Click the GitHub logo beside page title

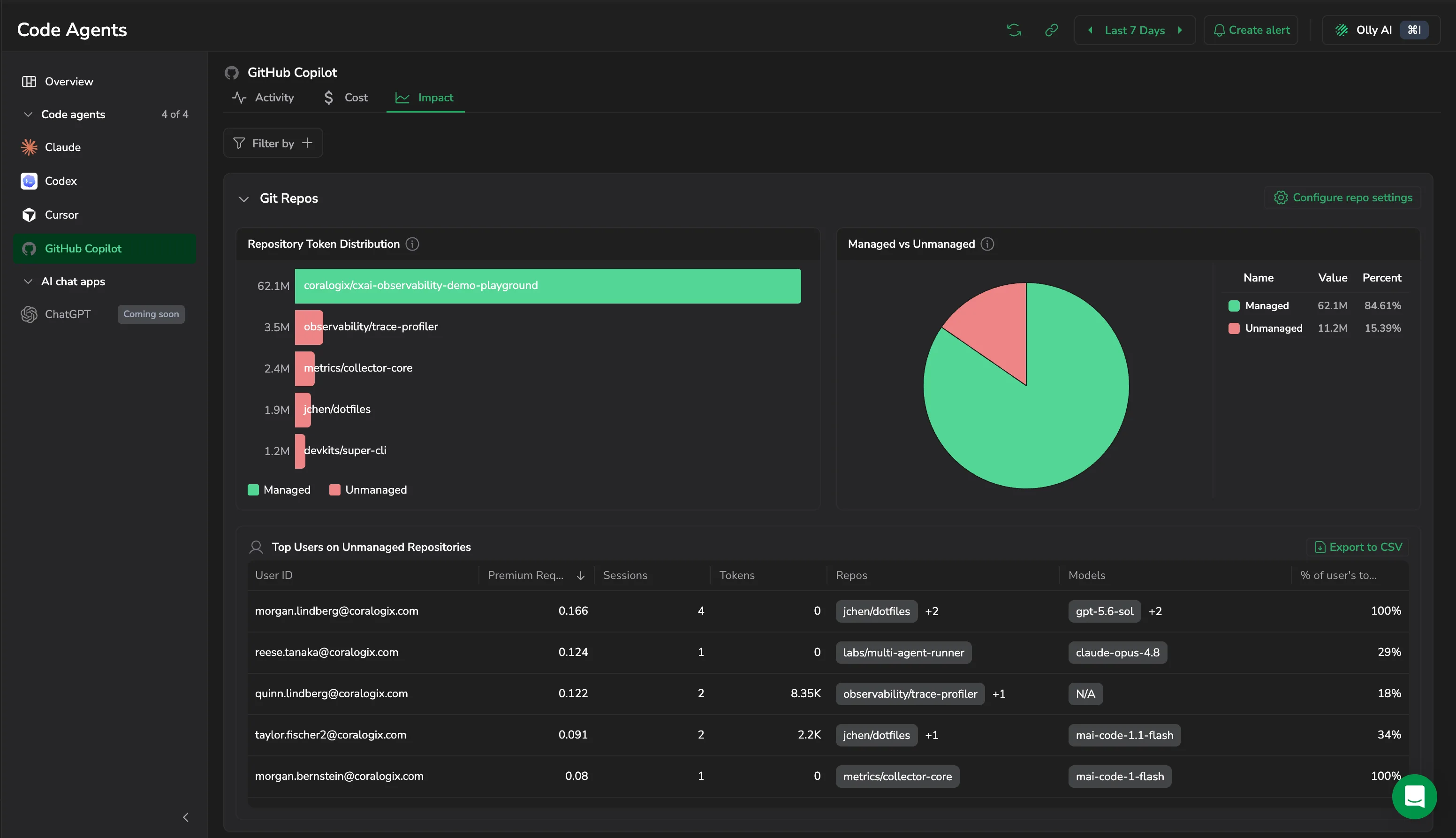coord(231,73)
